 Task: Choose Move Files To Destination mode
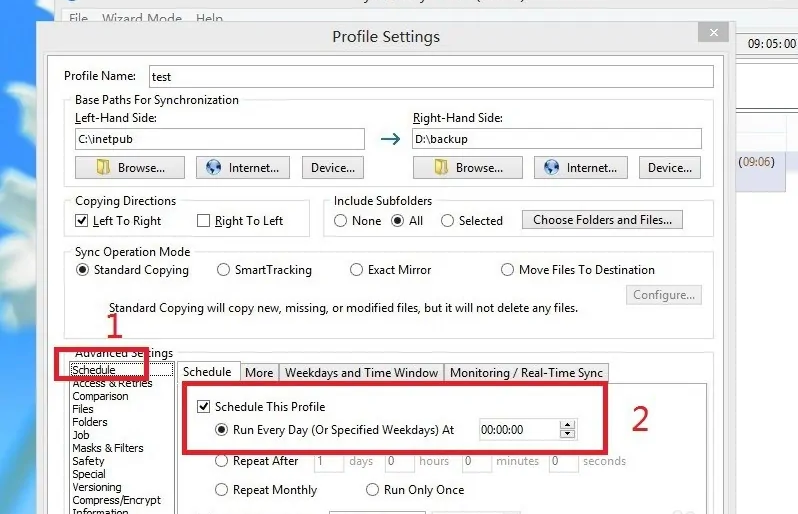(x=507, y=269)
